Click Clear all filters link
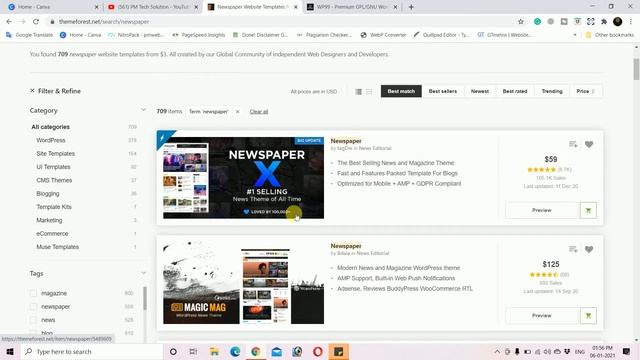 pos(259,111)
